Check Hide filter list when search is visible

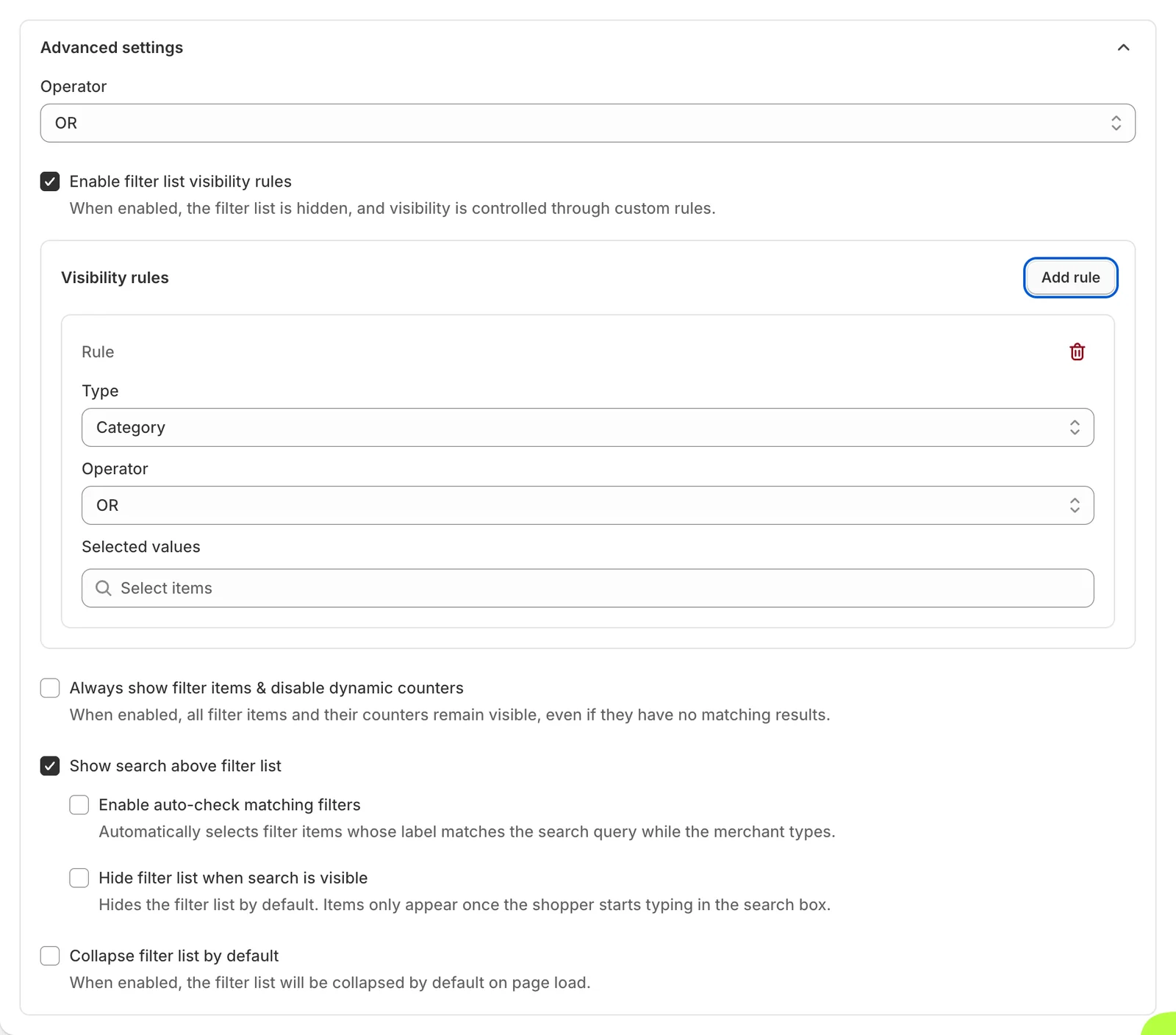click(x=79, y=878)
